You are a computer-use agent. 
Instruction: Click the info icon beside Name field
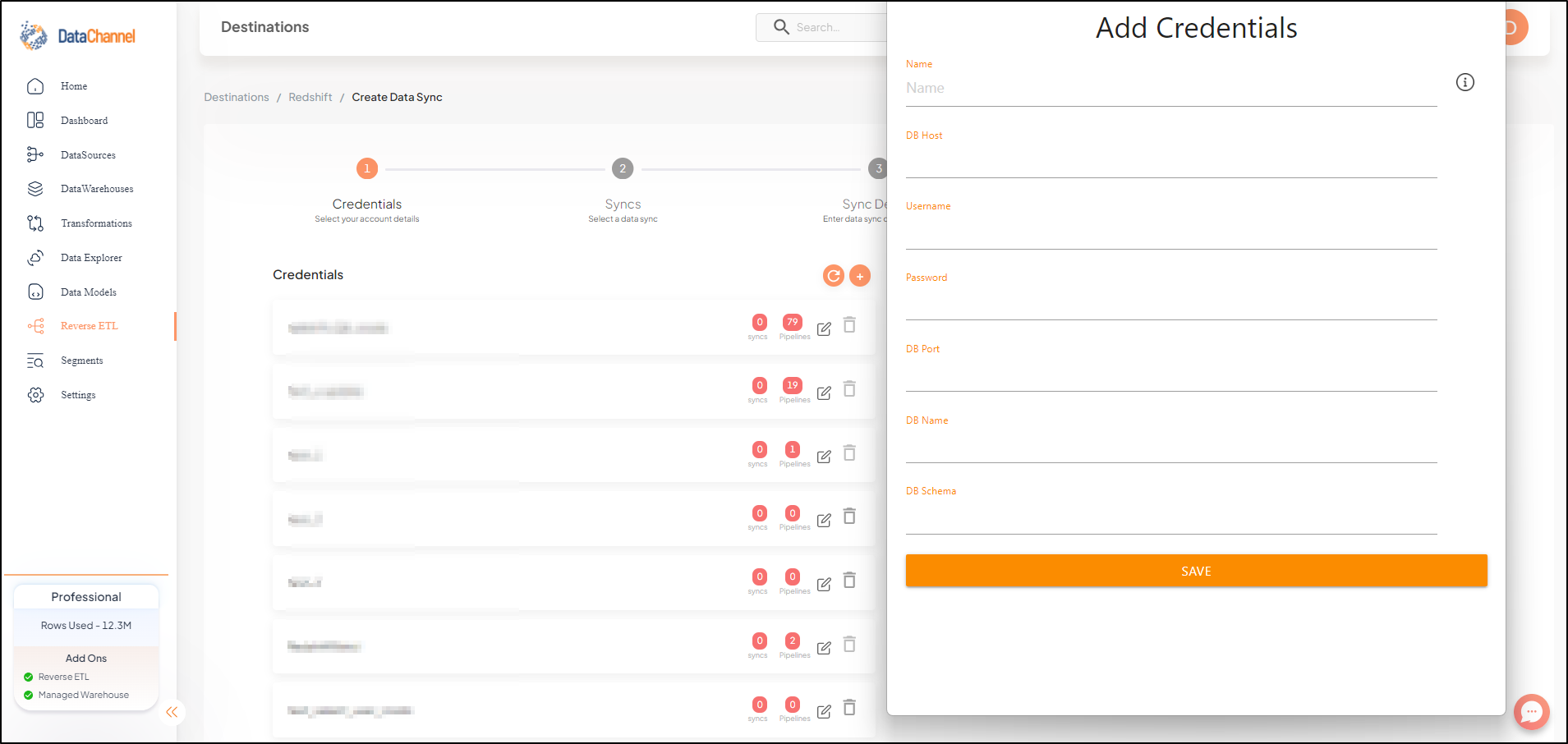1465,82
